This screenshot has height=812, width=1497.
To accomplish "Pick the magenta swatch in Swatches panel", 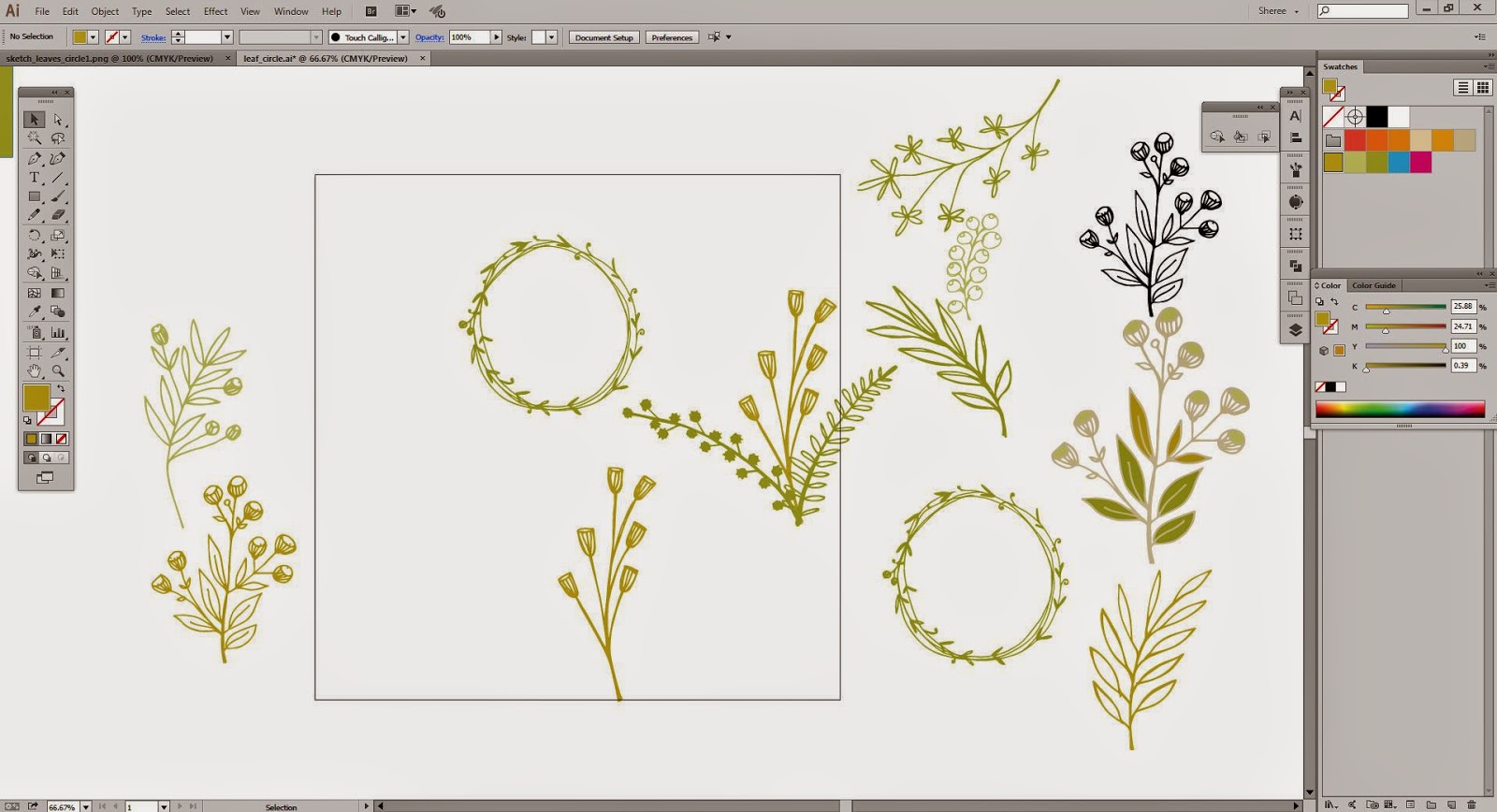I will pyautogui.click(x=1421, y=163).
